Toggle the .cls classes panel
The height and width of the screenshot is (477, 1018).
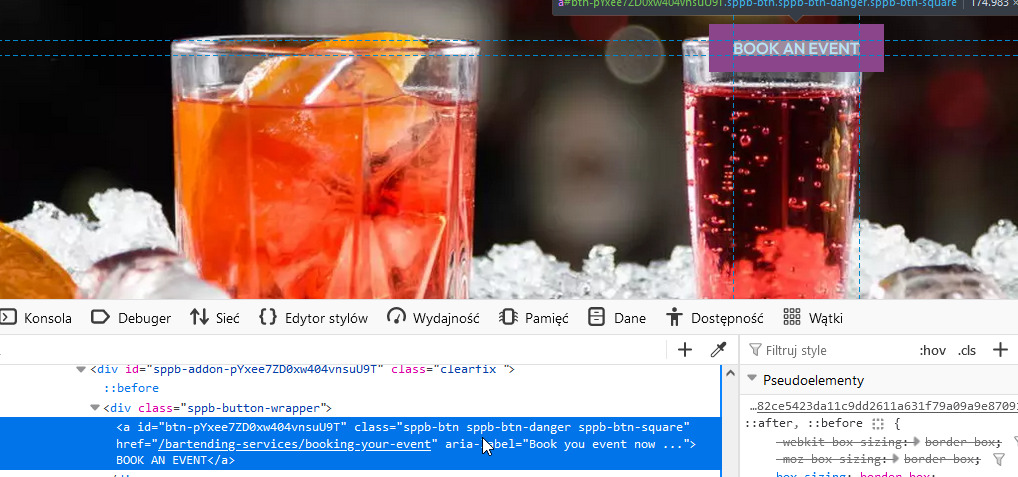tap(967, 350)
